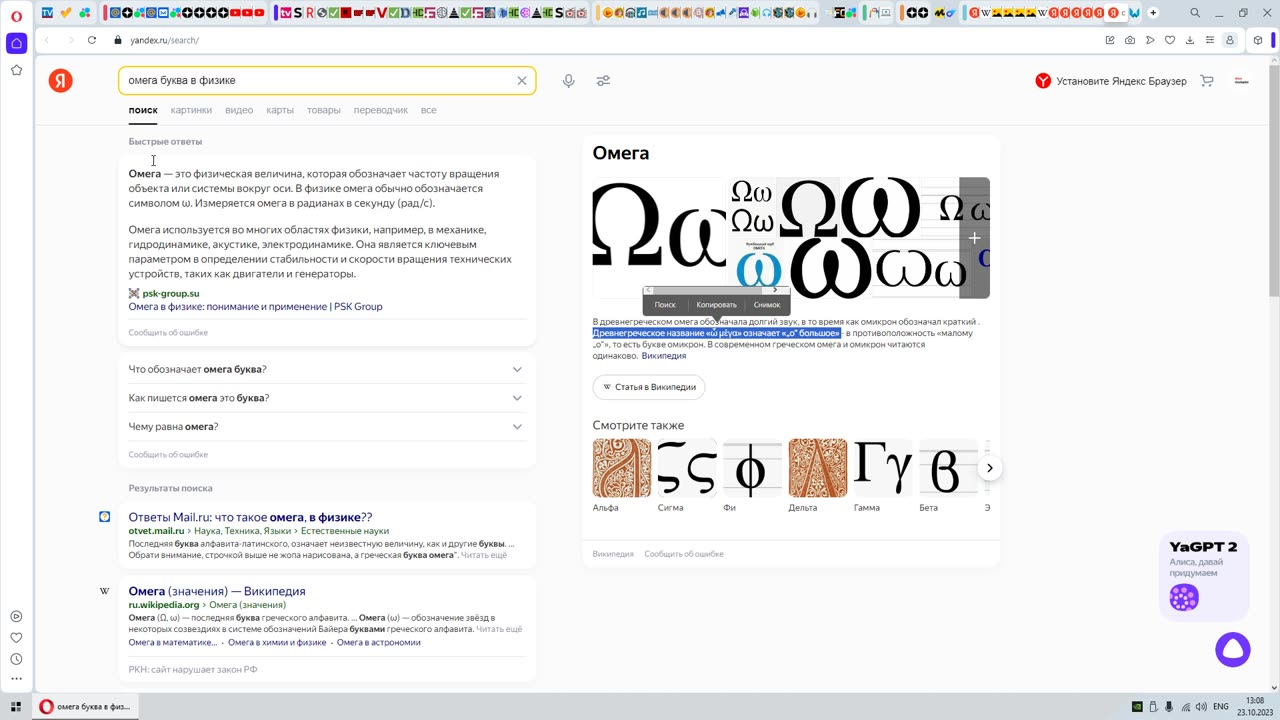Screen dimensions: 1280x720
Task: Click the site lock security icon
Action: [x=118, y=40]
